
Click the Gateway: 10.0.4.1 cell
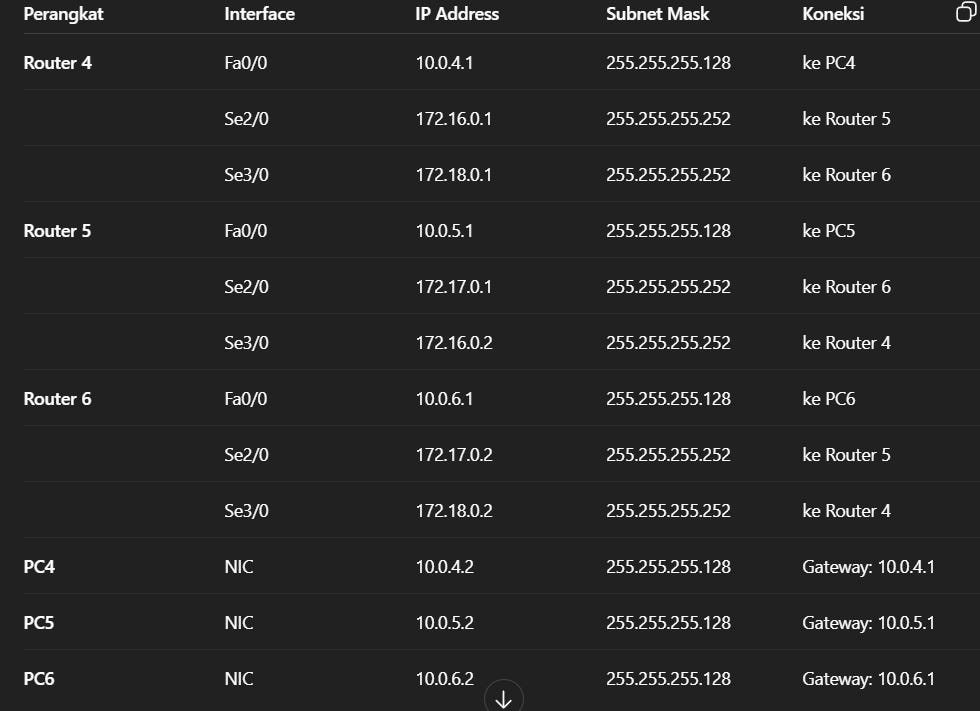pos(868,567)
